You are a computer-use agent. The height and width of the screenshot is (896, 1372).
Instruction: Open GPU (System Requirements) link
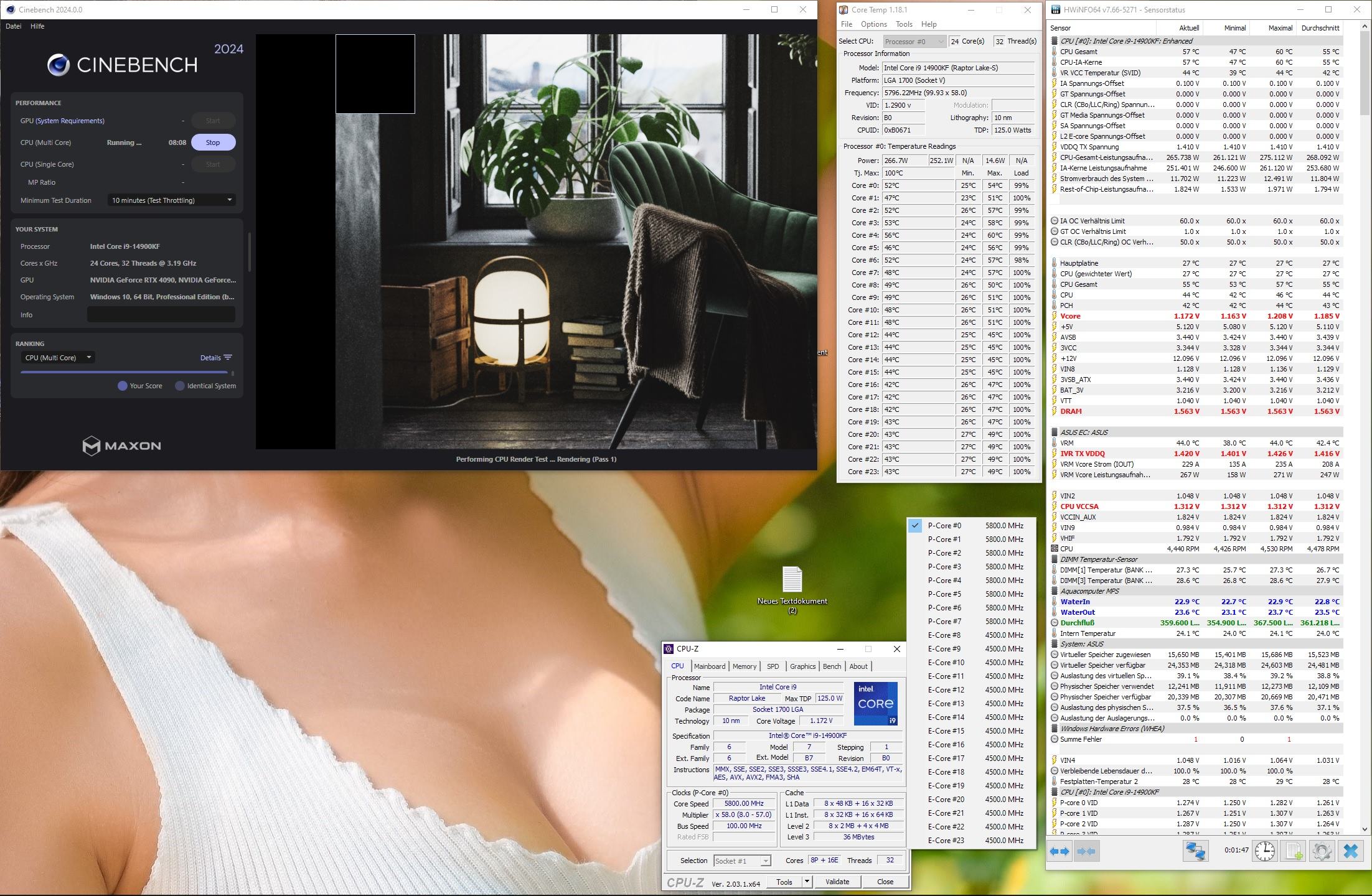[x=70, y=121]
